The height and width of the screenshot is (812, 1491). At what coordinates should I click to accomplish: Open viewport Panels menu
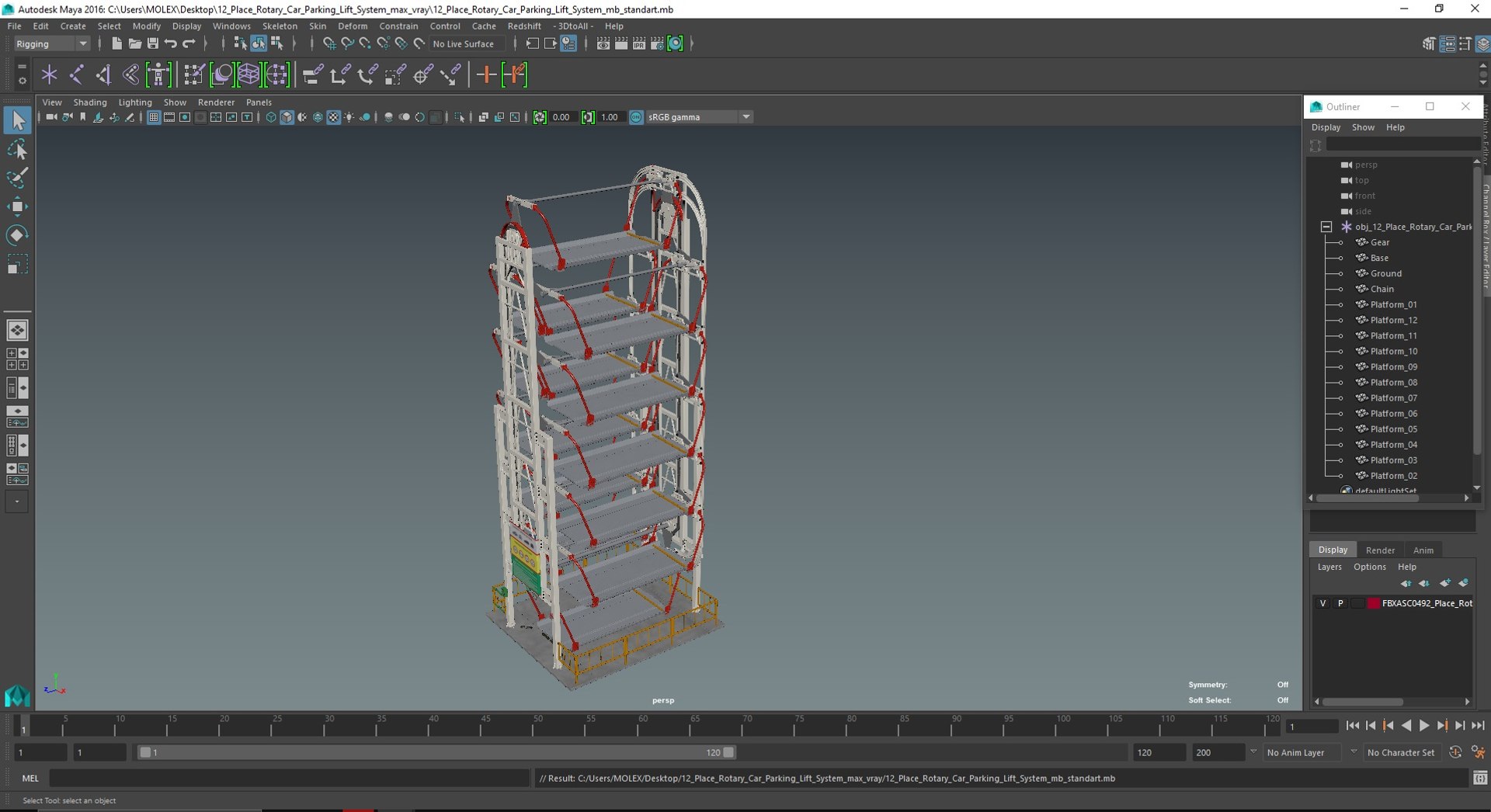pos(259,102)
